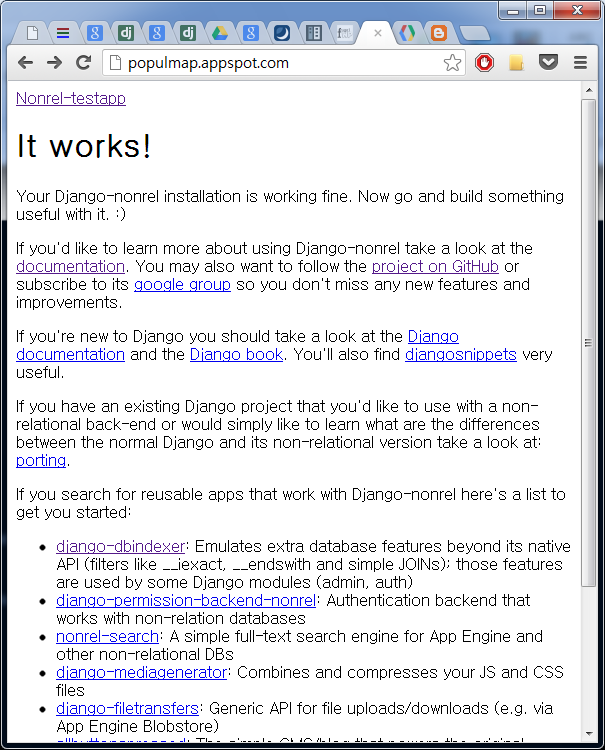605x750 pixels.
Task: Follow the project on GitHub link
Action: (x=435, y=266)
